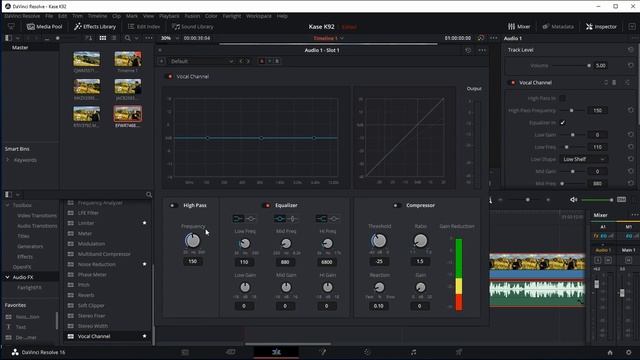Select Video Transitions category
The width and height of the screenshot is (640, 360).
pos(37,216)
